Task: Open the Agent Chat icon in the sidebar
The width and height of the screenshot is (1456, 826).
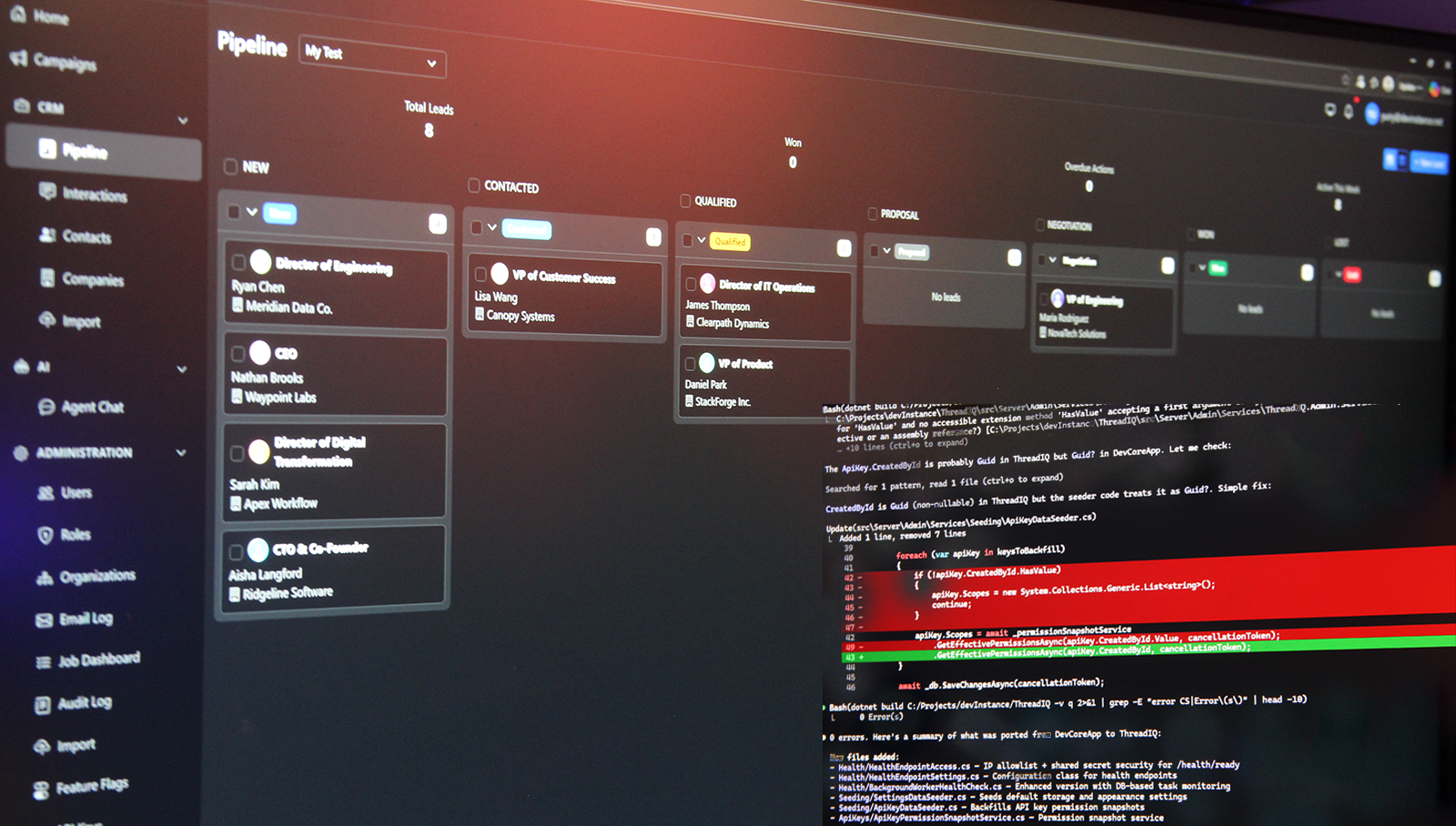Action: pos(45,407)
